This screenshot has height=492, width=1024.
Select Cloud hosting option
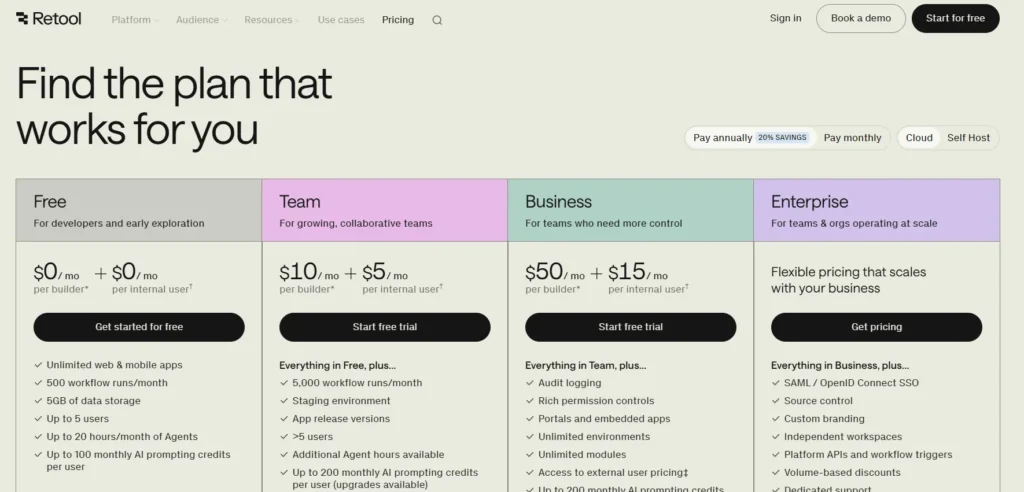[919, 138]
